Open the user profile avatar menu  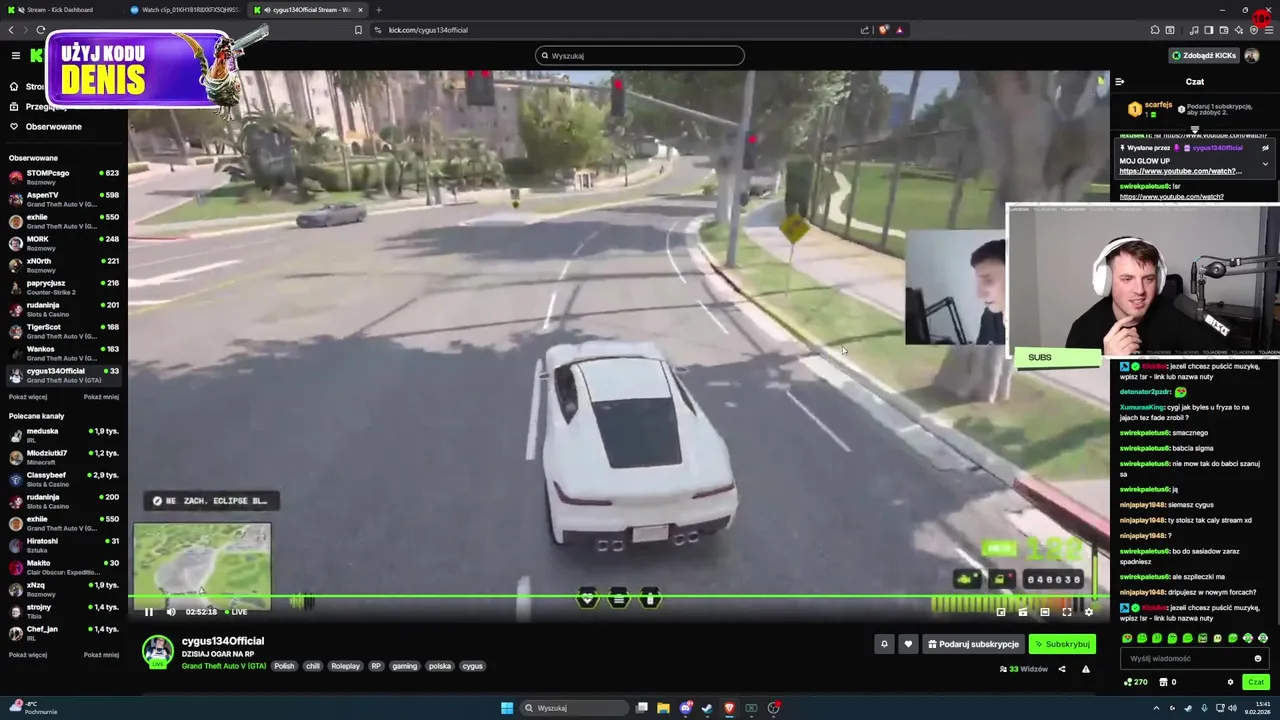coord(1252,55)
